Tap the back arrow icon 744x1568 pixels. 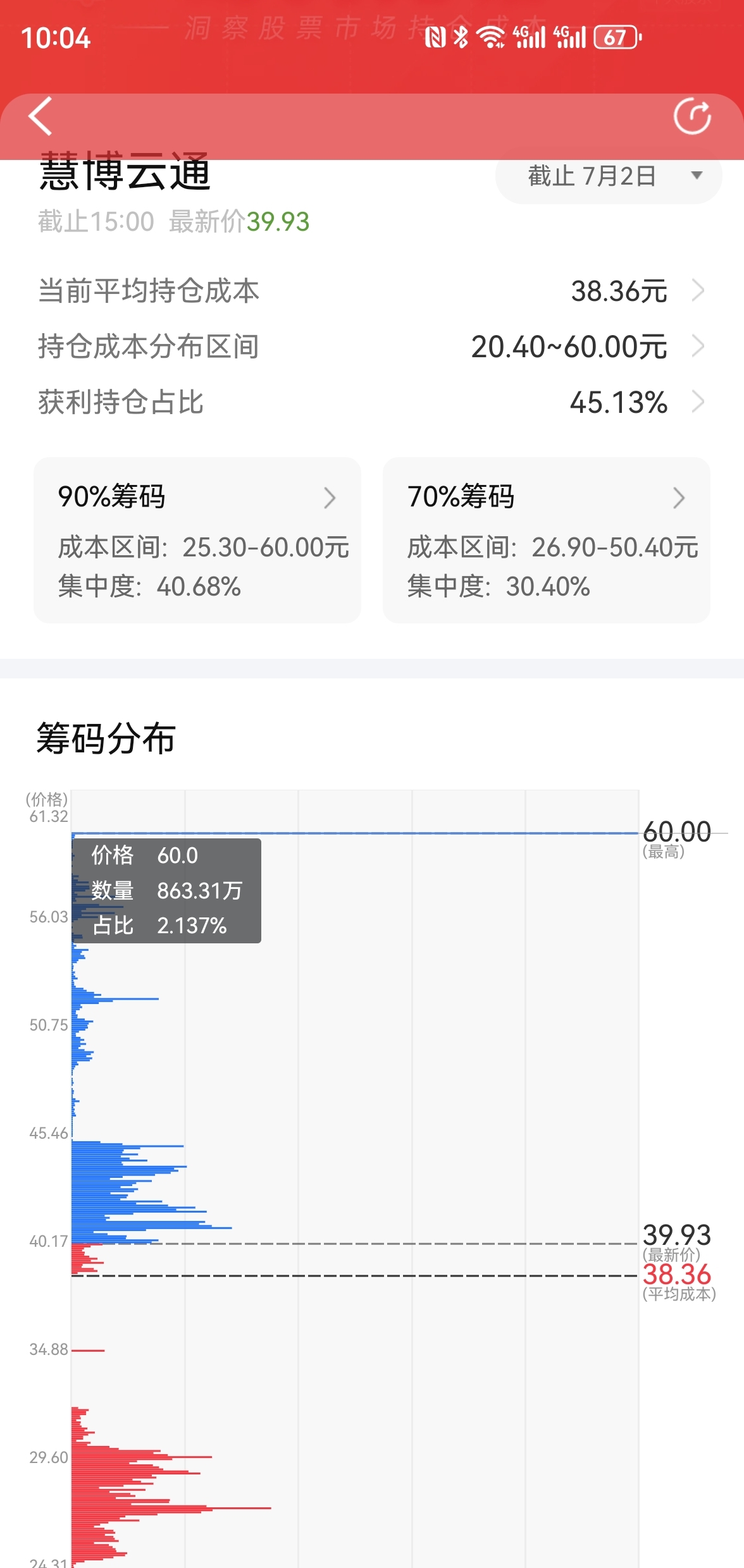pos(40,116)
